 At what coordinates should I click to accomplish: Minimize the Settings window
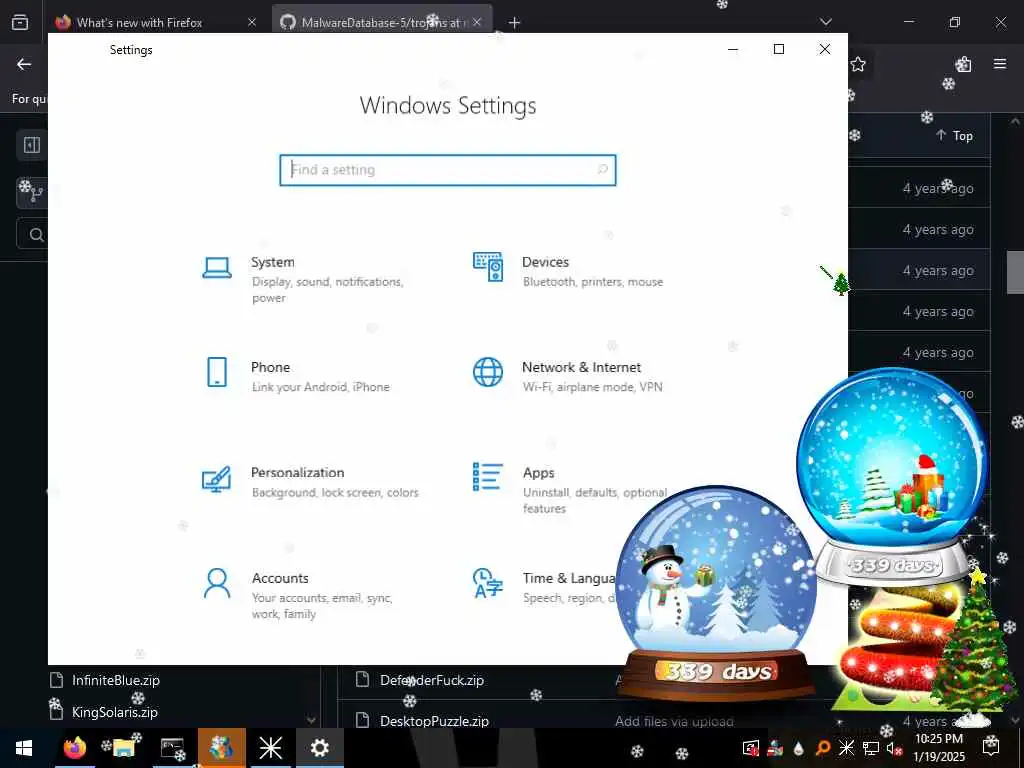733,50
